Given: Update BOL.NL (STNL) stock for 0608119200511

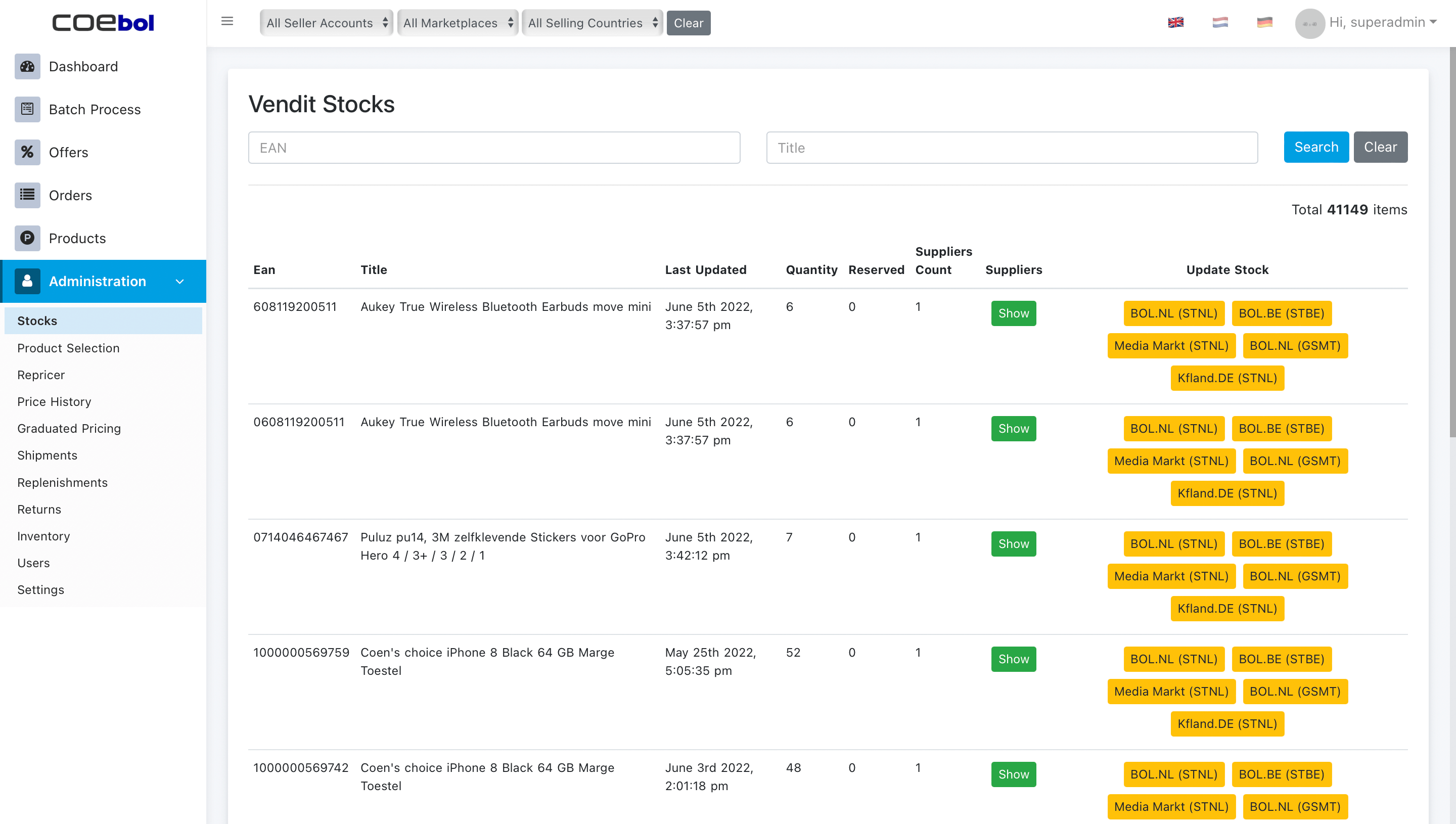Looking at the screenshot, I should coord(1173,429).
